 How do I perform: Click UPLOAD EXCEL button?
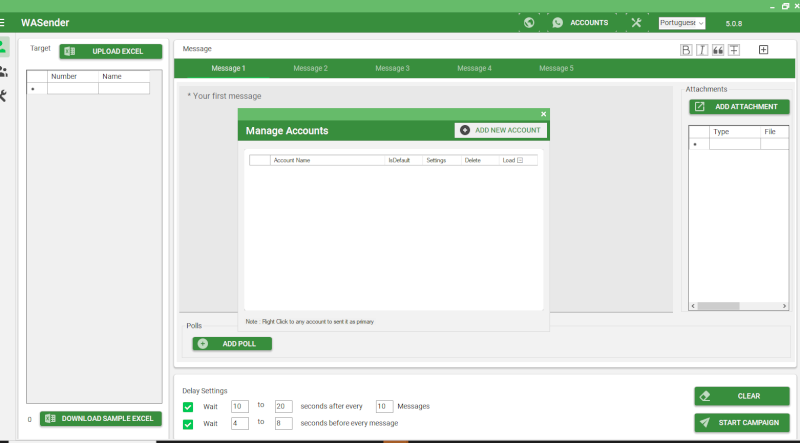tap(111, 52)
